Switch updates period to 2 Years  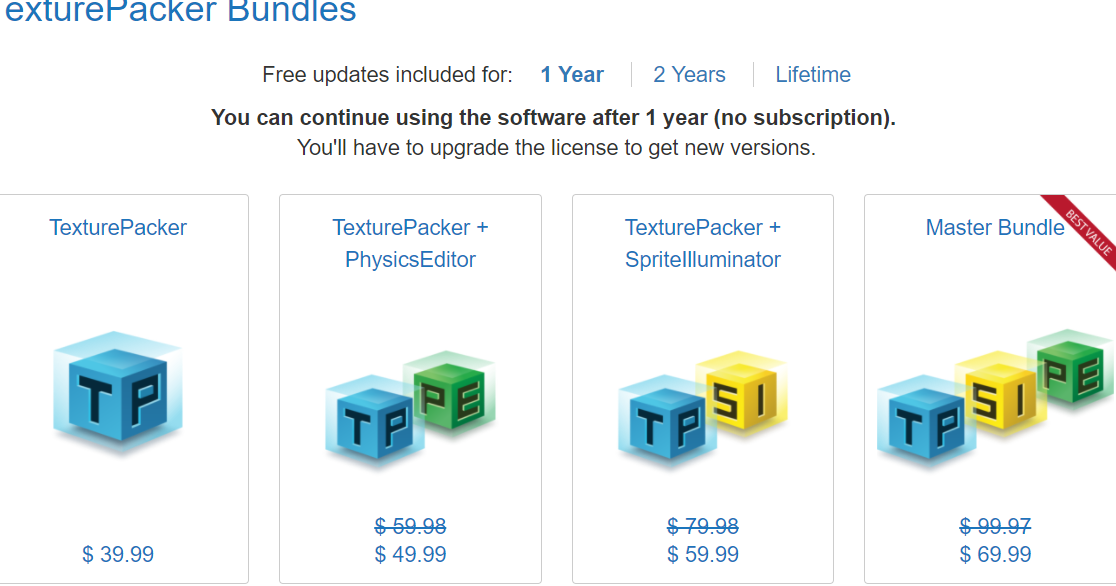point(689,74)
